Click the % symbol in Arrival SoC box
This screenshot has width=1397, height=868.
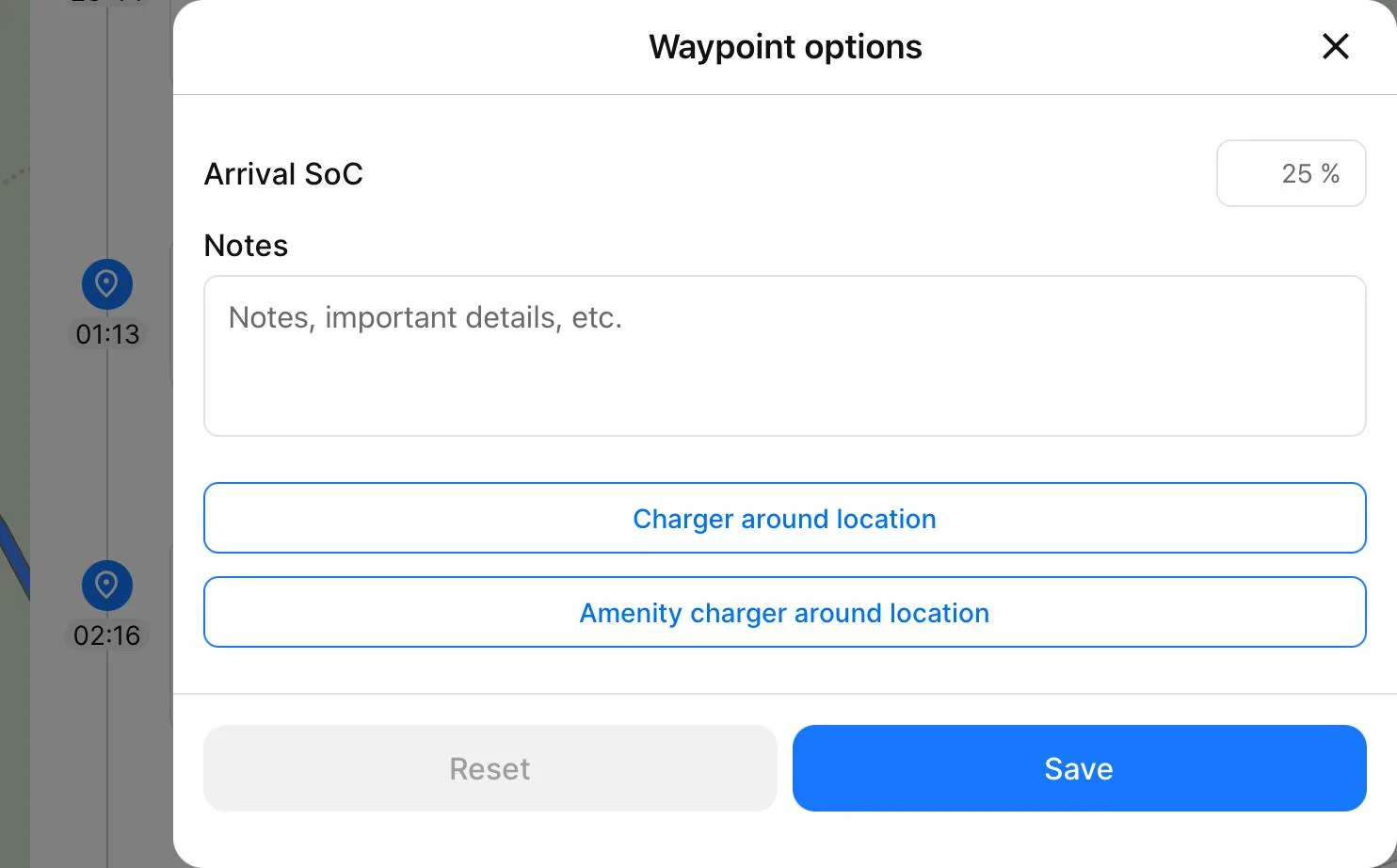pyautogui.click(x=1330, y=173)
